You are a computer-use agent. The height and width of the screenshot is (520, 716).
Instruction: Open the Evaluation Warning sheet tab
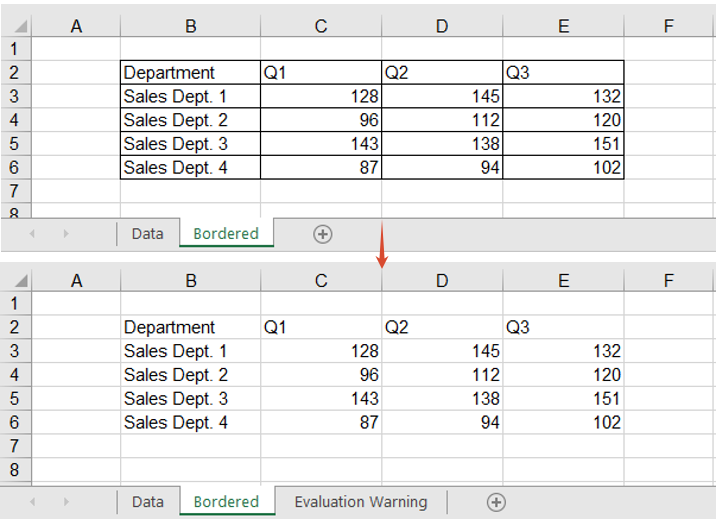click(x=361, y=502)
